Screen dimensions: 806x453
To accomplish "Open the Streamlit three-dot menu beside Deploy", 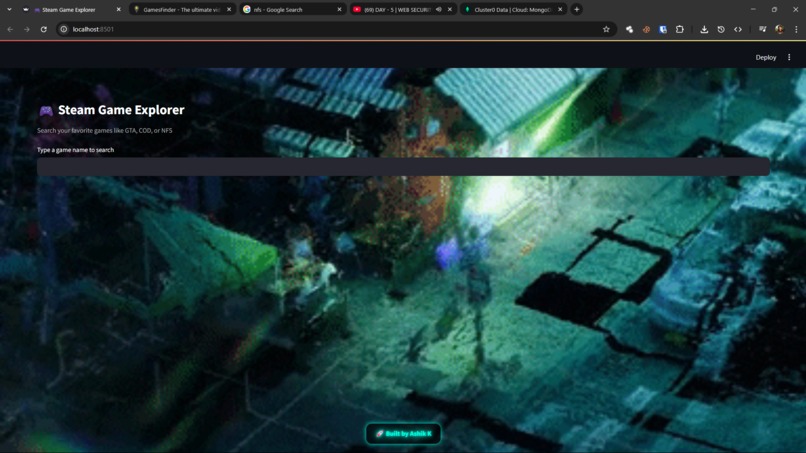I will [x=789, y=58].
